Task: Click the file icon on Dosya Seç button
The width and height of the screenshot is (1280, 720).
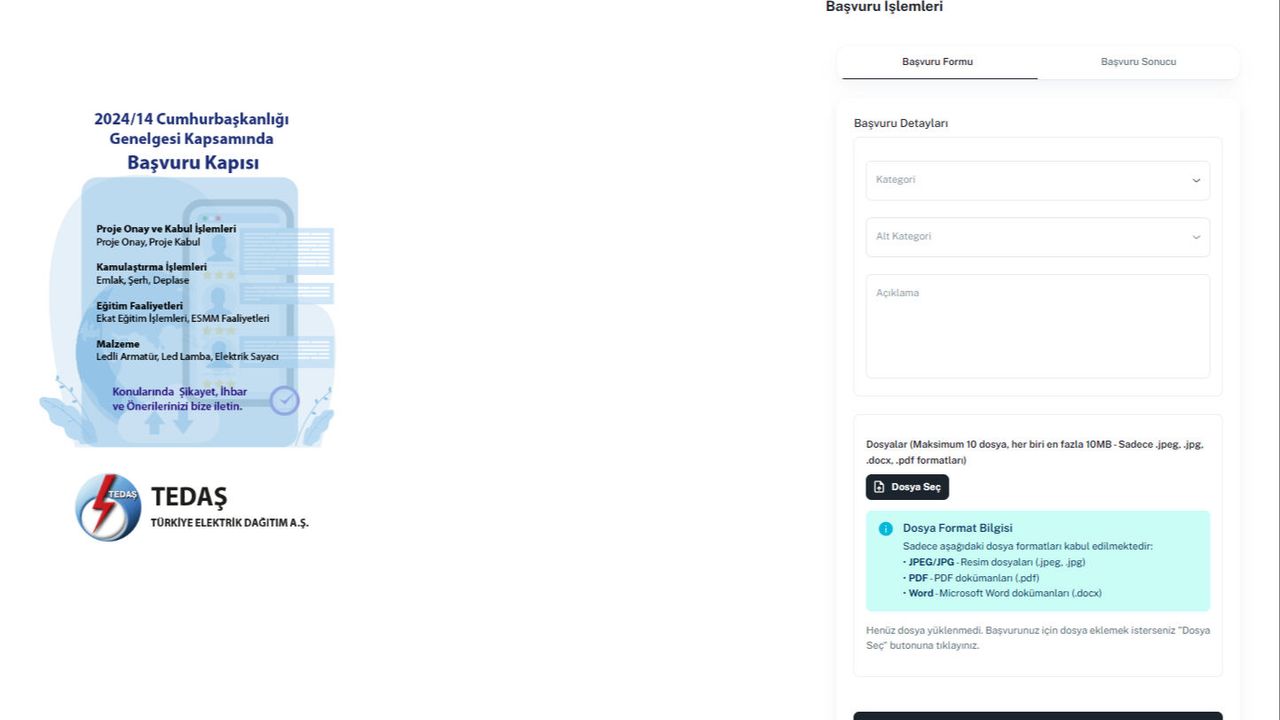Action: pyautogui.click(x=879, y=487)
